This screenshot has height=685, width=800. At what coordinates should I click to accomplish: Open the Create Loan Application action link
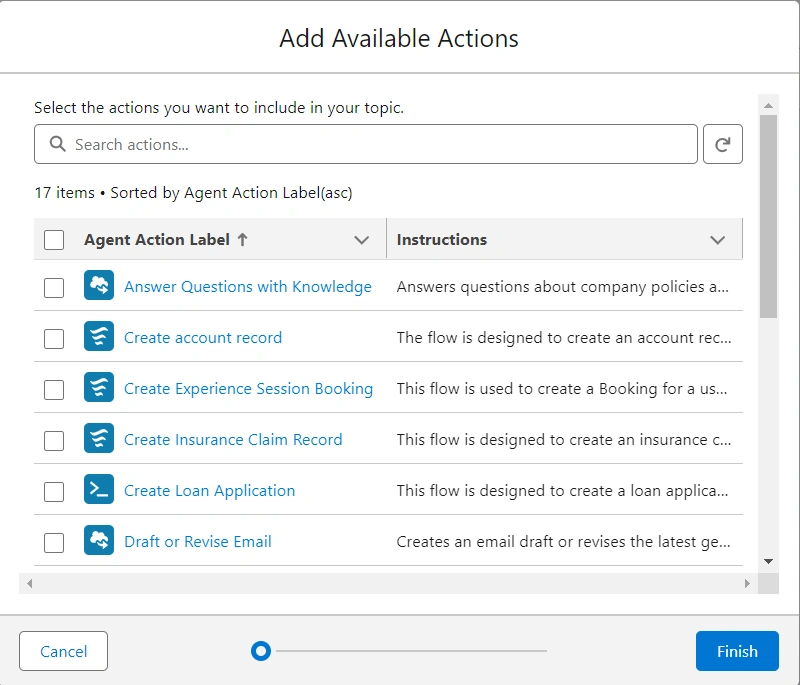tap(209, 491)
